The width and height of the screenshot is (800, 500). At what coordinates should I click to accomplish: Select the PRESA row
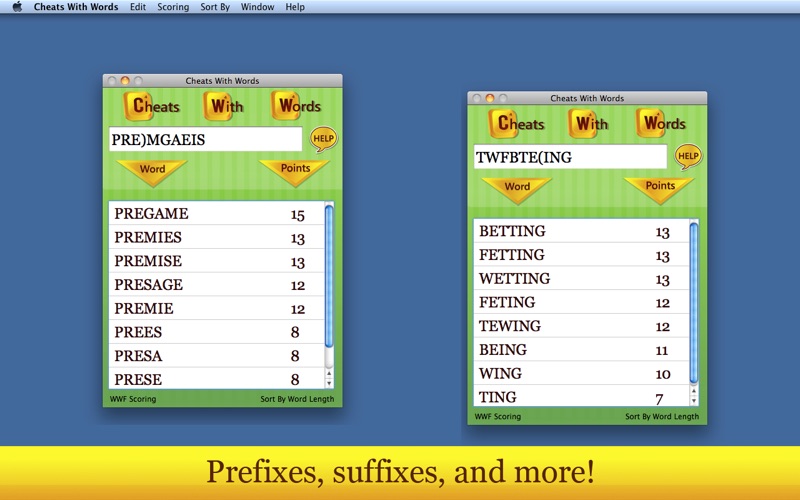[216, 356]
